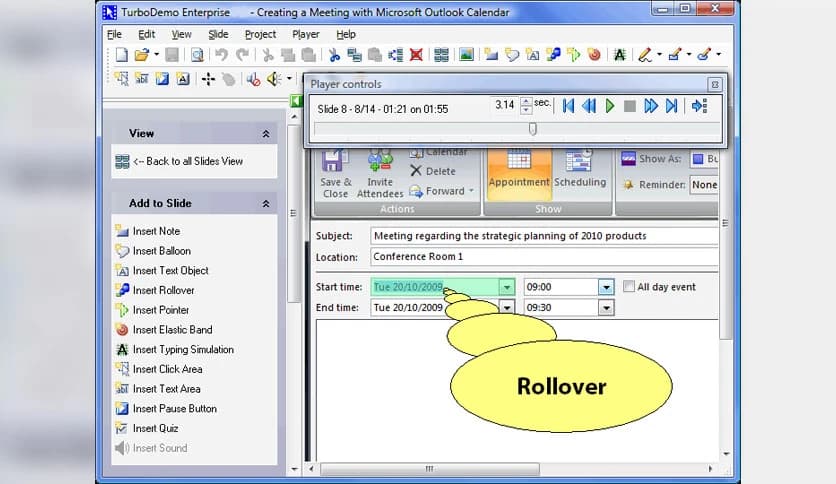Click the all slides grid view toolbar icon

coord(441,54)
